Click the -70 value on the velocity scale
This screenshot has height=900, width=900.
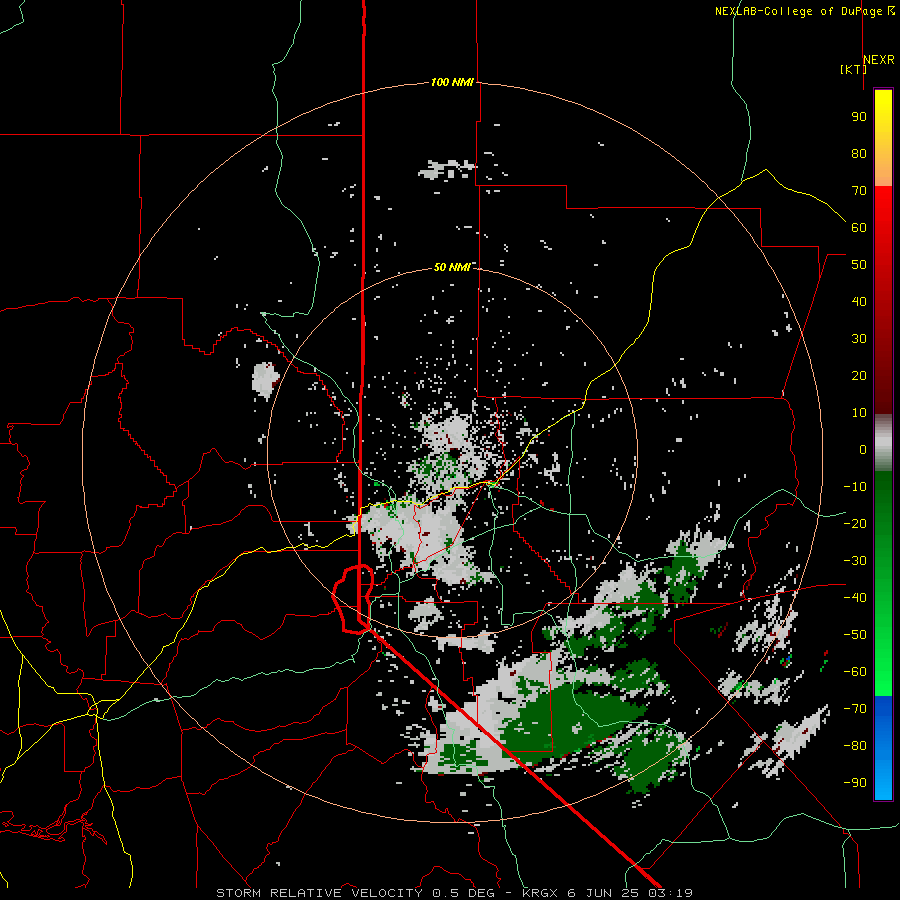855,709
